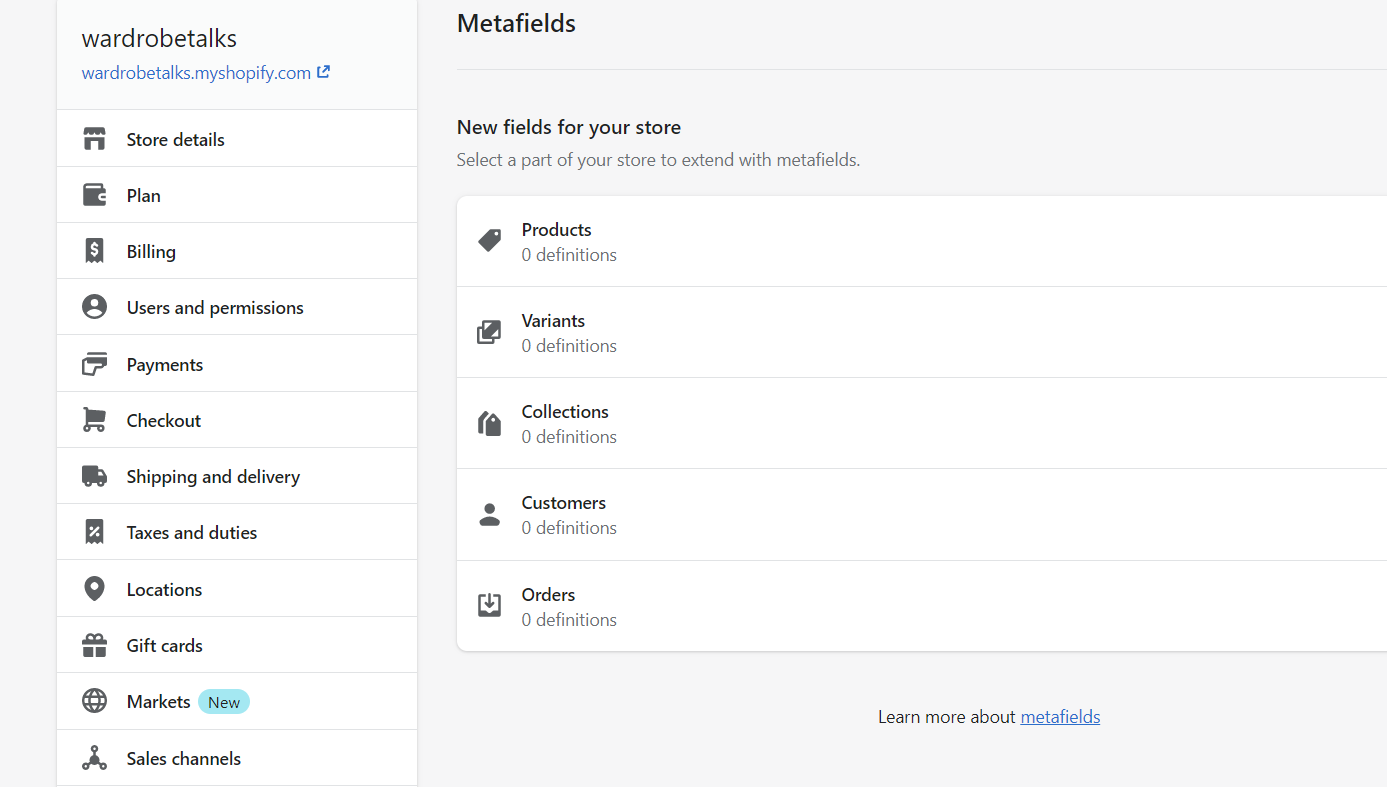Viewport: 1387px width, 787px height.
Task: Click the Shipping and delivery truck icon
Action: (x=94, y=476)
